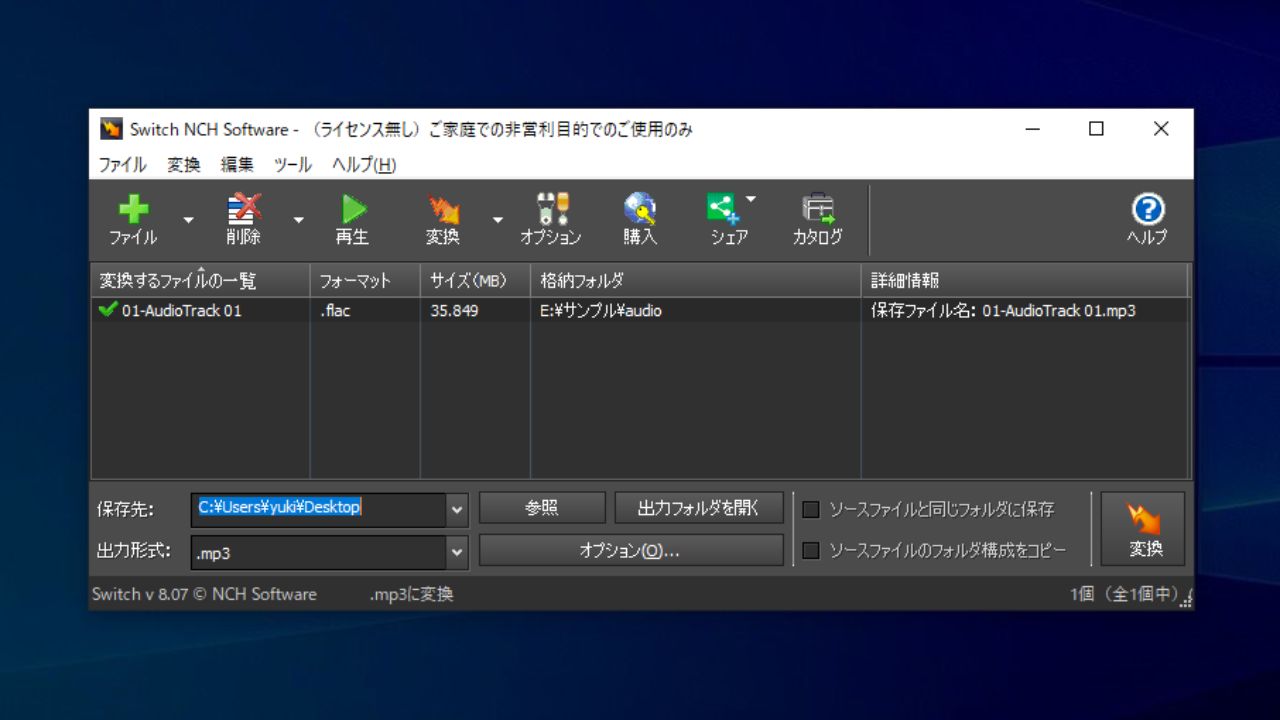Click the 参照 browse button
Screen dimensions: 1280x720
click(x=542, y=508)
